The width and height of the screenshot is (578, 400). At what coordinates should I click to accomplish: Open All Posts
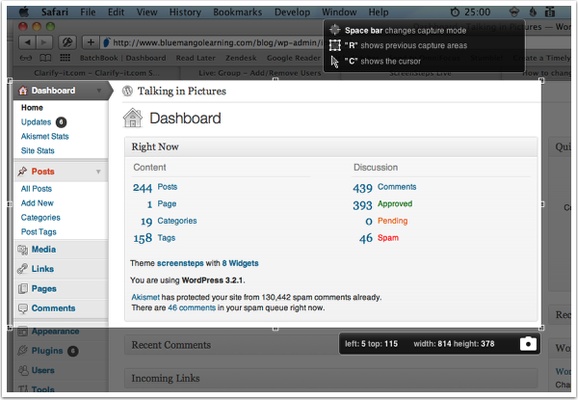click(36, 189)
